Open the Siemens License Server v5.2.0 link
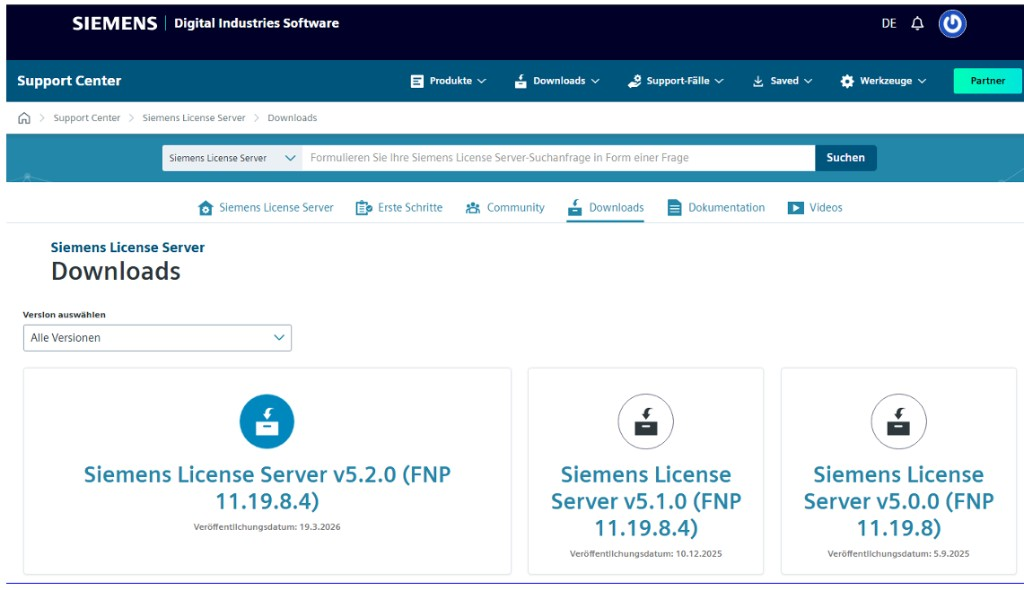The width and height of the screenshot is (1024, 590). tap(267, 487)
